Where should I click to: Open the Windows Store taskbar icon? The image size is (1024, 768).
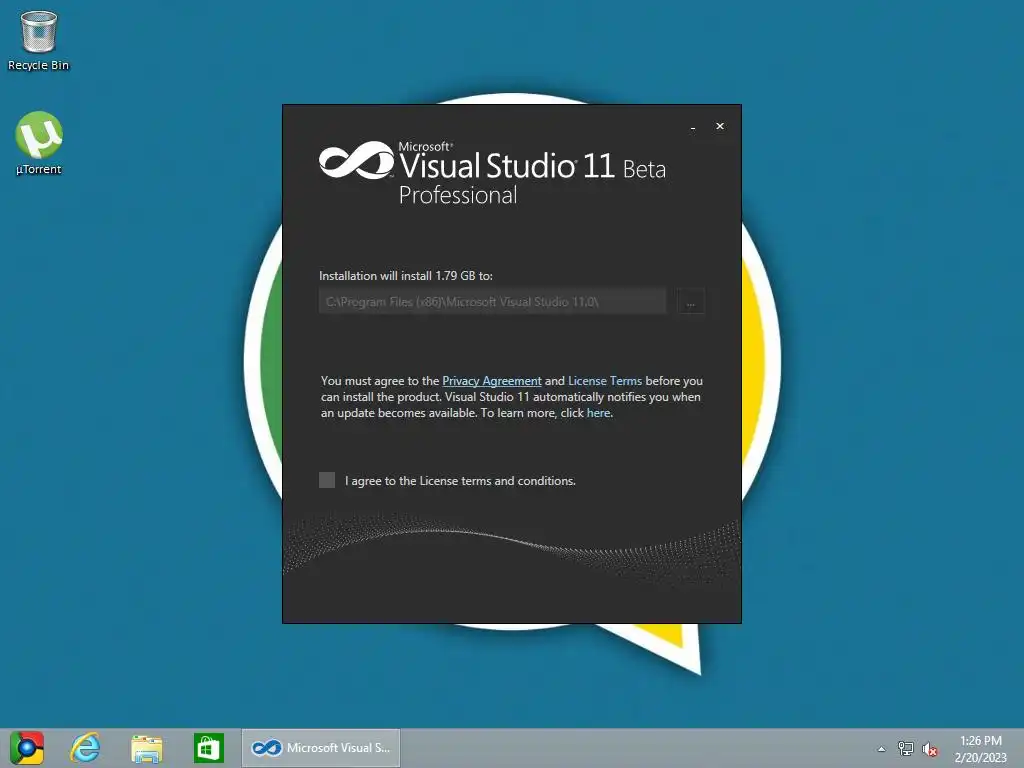click(209, 748)
